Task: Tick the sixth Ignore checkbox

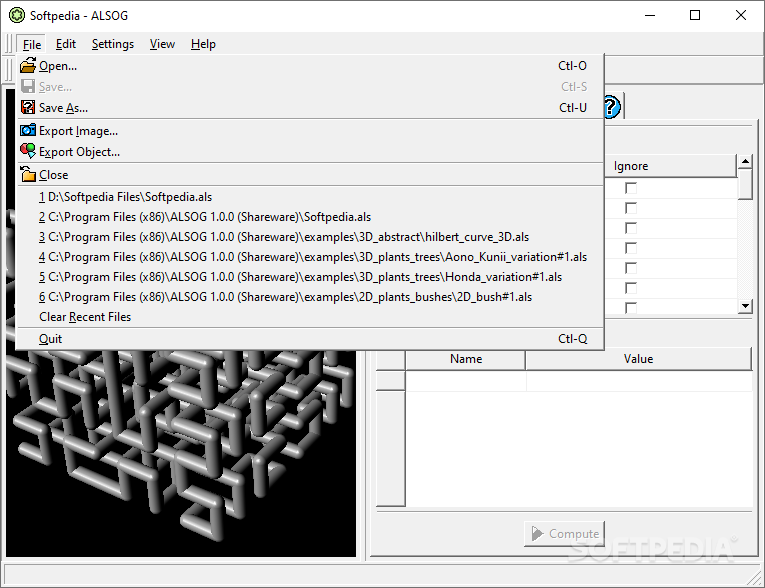Action: (631, 288)
